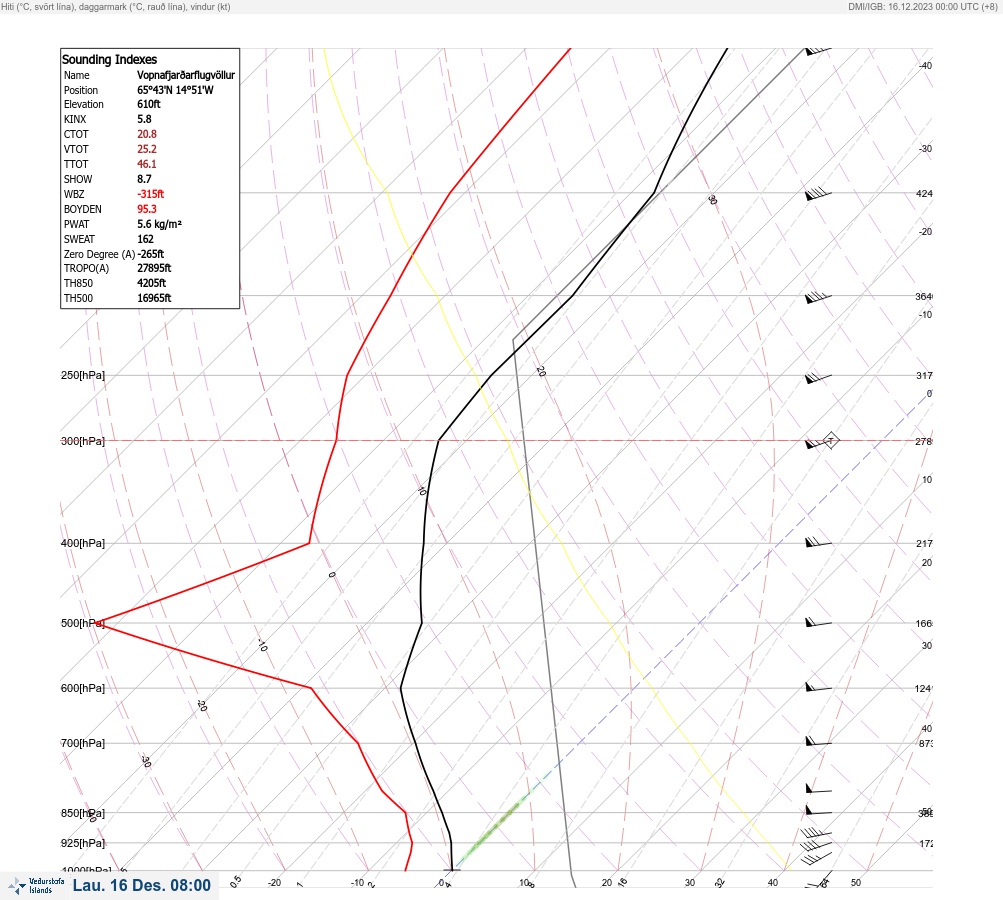
Task: Click the wind barb on the 364 height line
Action: click(x=818, y=297)
